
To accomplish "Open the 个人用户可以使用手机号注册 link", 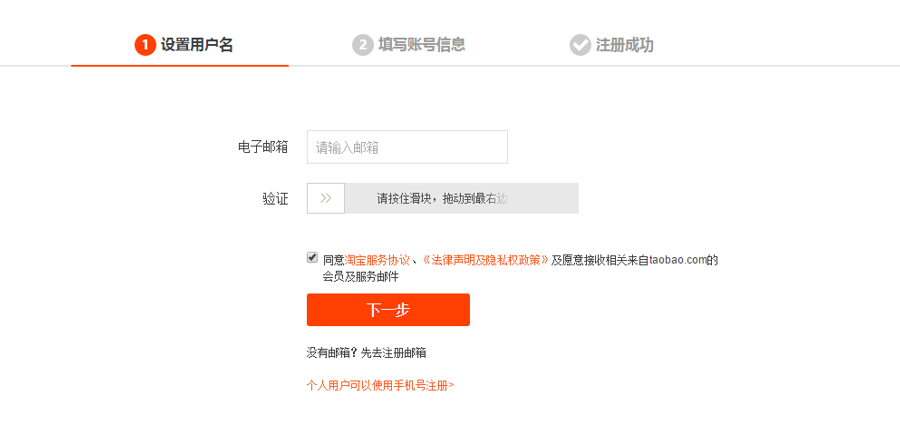I will point(381,385).
